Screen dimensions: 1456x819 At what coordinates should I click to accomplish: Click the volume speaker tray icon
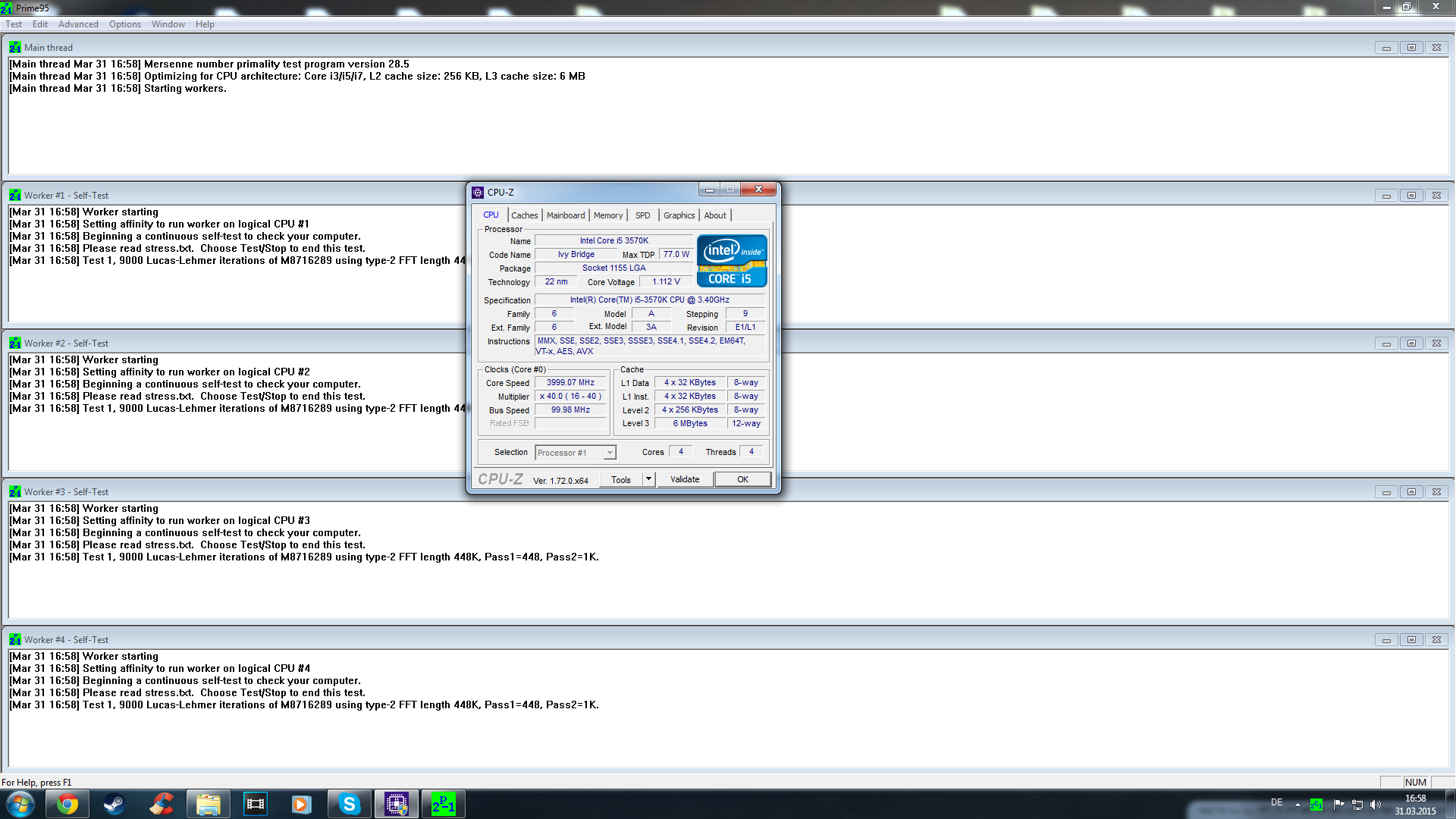click(1376, 805)
